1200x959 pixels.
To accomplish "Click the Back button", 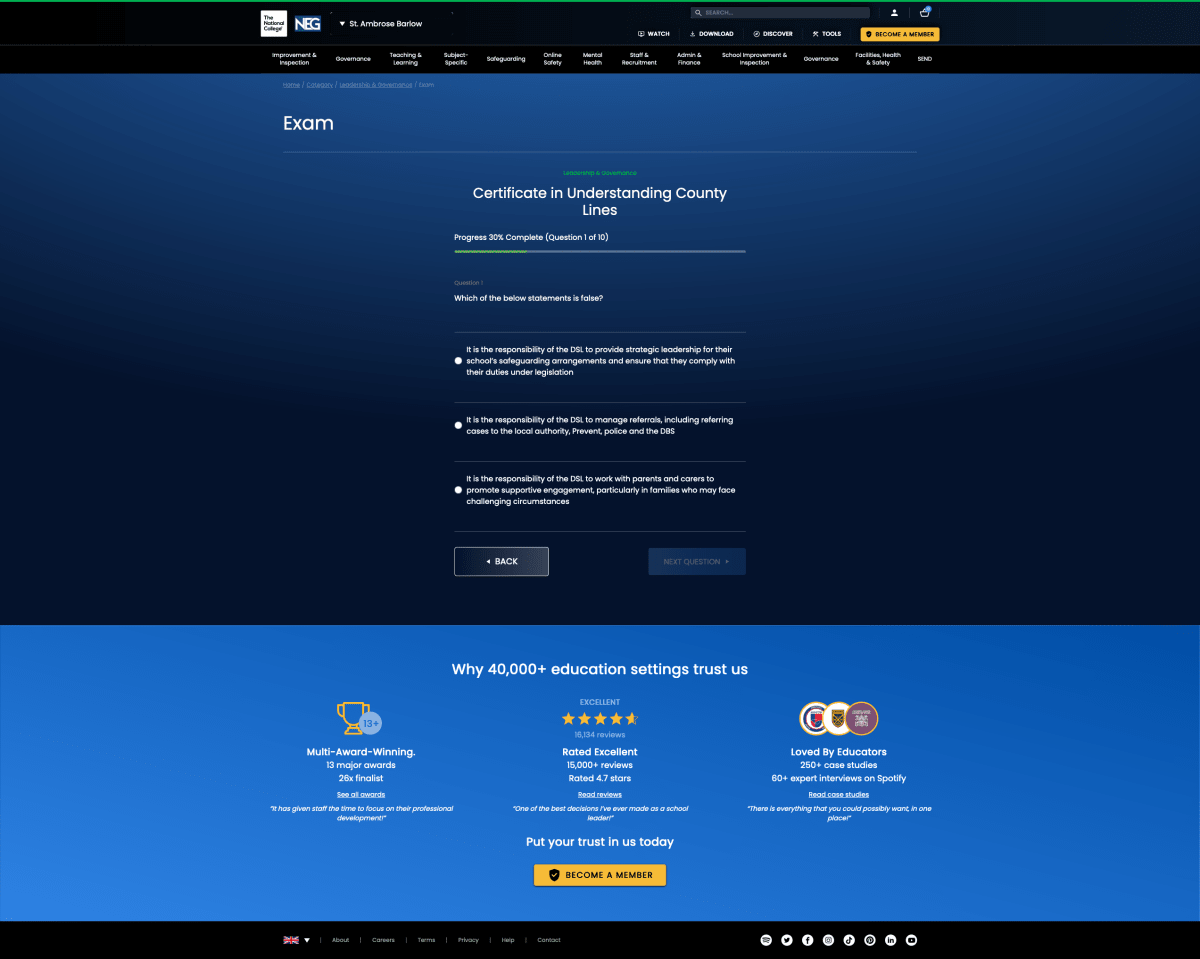I will point(501,562).
